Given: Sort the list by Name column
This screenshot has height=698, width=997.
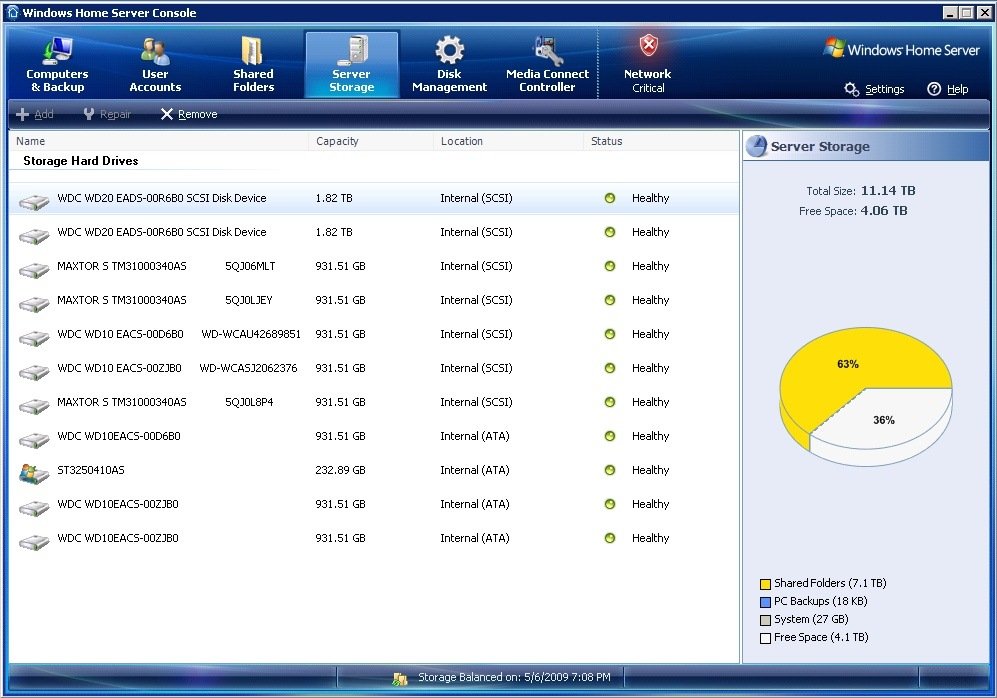Looking at the screenshot, I should (159, 141).
